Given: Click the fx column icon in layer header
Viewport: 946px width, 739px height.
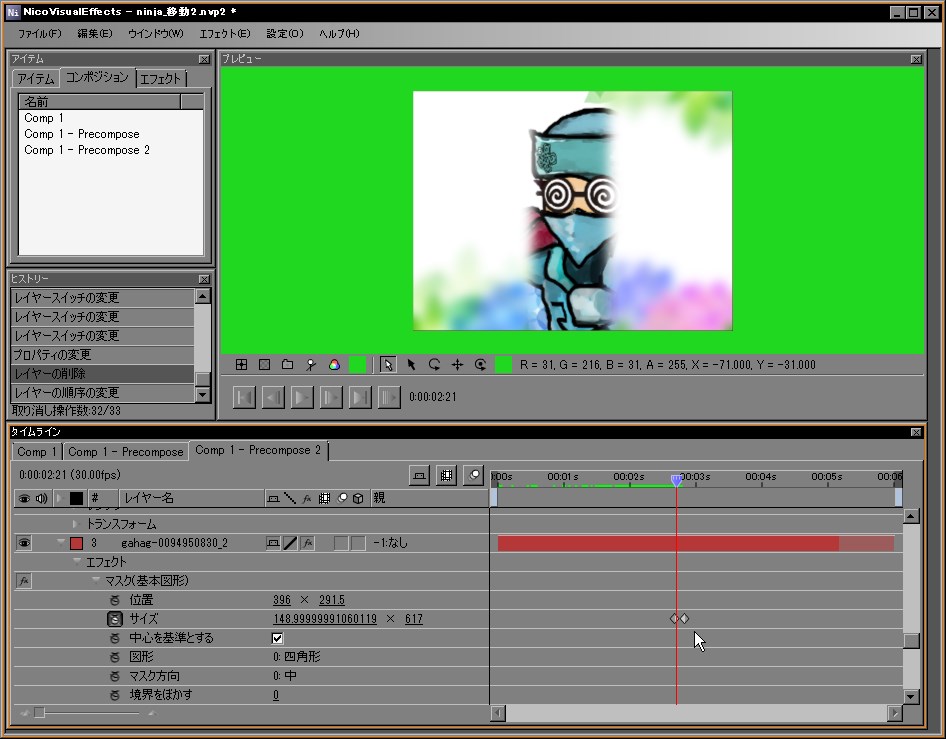Looking at the screenshot, I should pyautogui.click(x=307, y=498).
